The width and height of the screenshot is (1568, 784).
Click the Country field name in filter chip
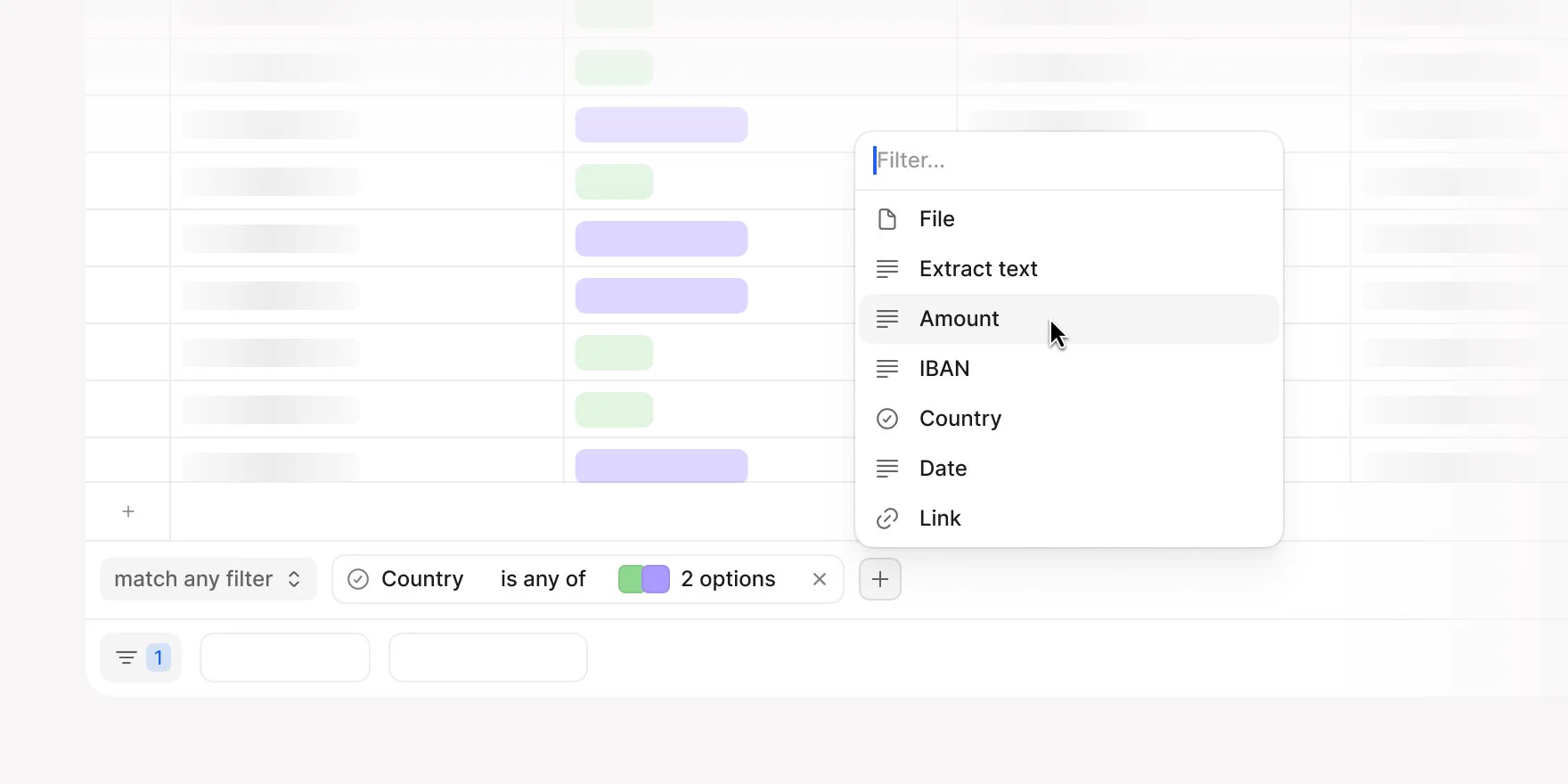pos(422,579)
